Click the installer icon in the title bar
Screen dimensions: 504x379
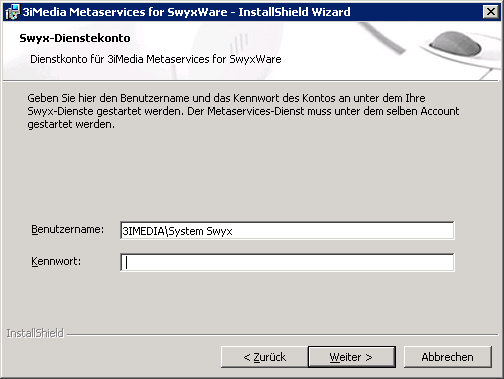pos(13,12)
